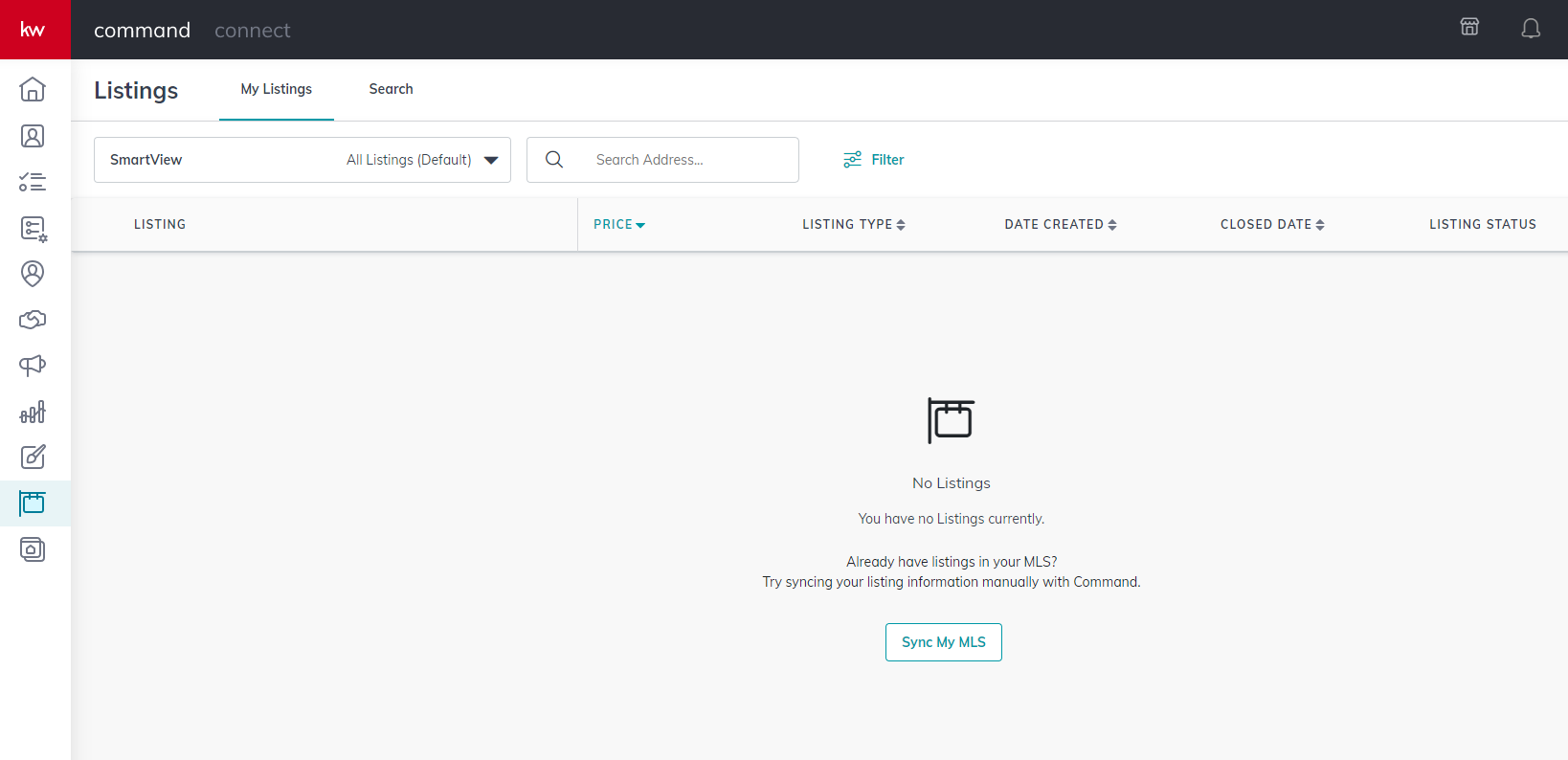Image resolution: width=1568 pixels, height=760 pixels.
Task: Open the SmartView All Listings dropdown
Action: [302, 160]
